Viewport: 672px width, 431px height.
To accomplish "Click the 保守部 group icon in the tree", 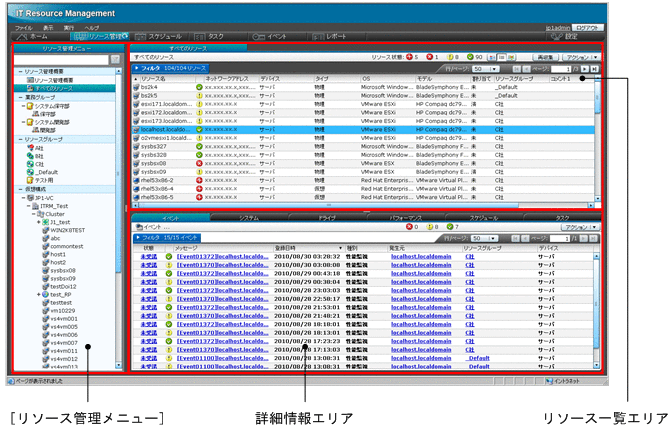I will 36,114.
